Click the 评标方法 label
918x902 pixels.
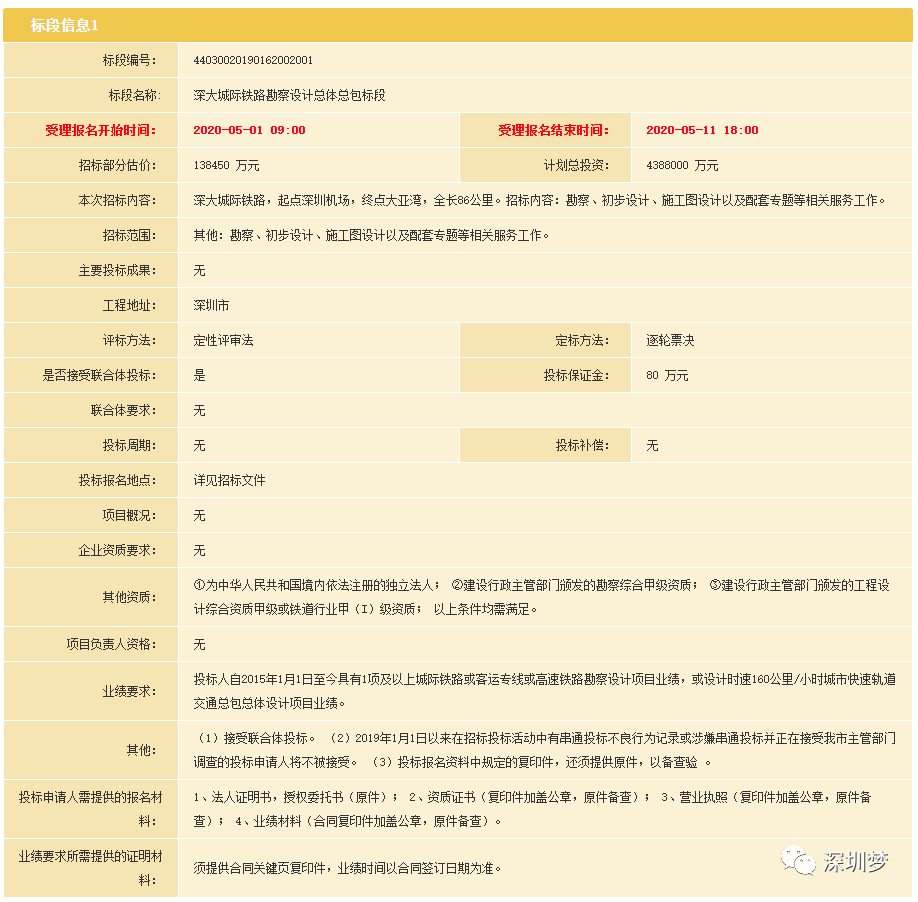129,340
